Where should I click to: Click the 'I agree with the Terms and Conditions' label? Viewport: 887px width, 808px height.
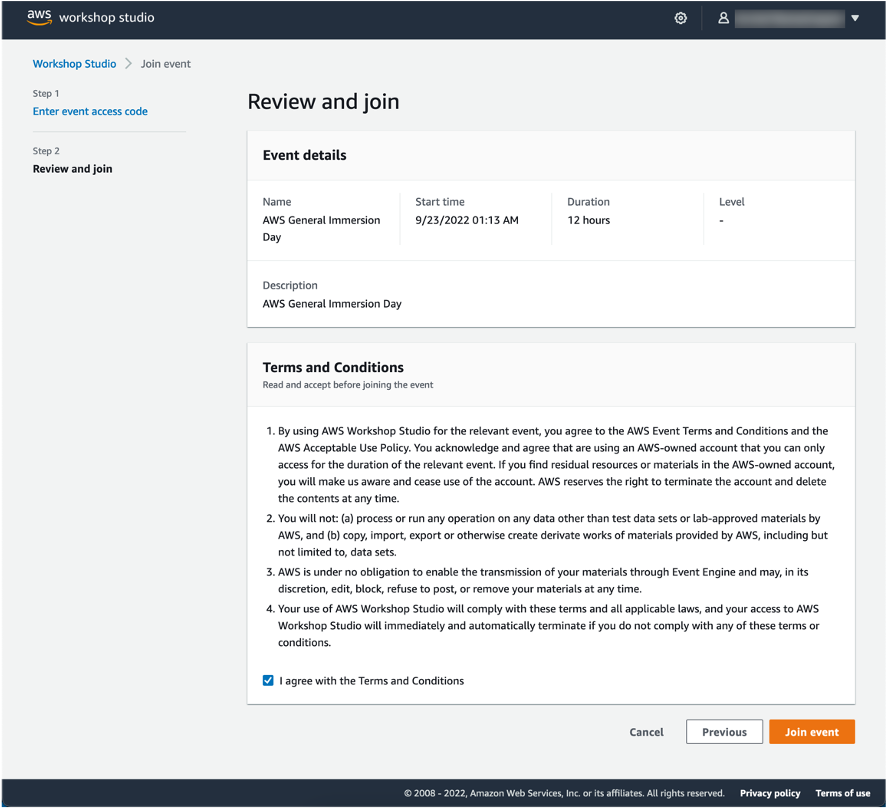(x=372, y=681)
